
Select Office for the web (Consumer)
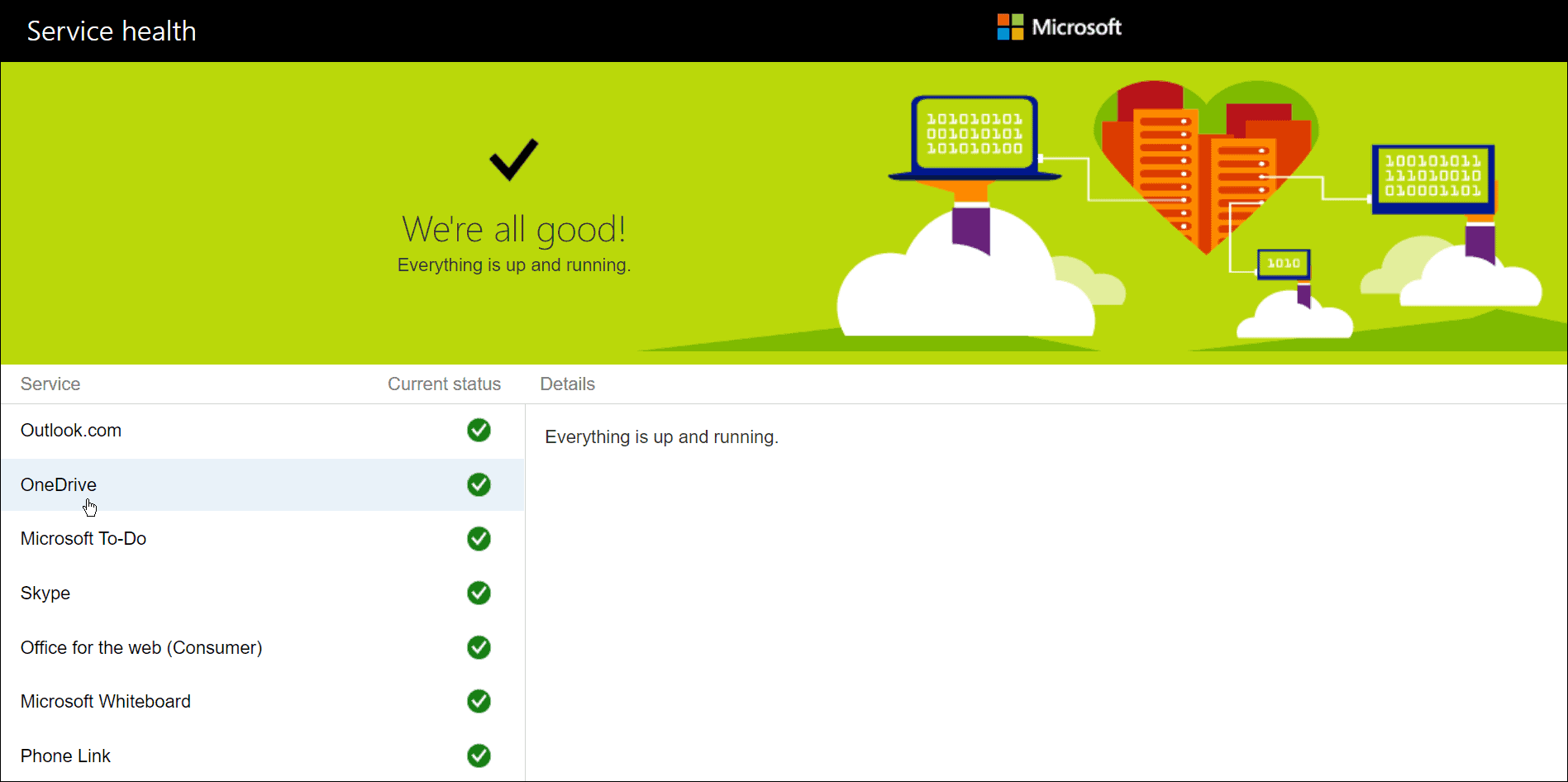263,647
